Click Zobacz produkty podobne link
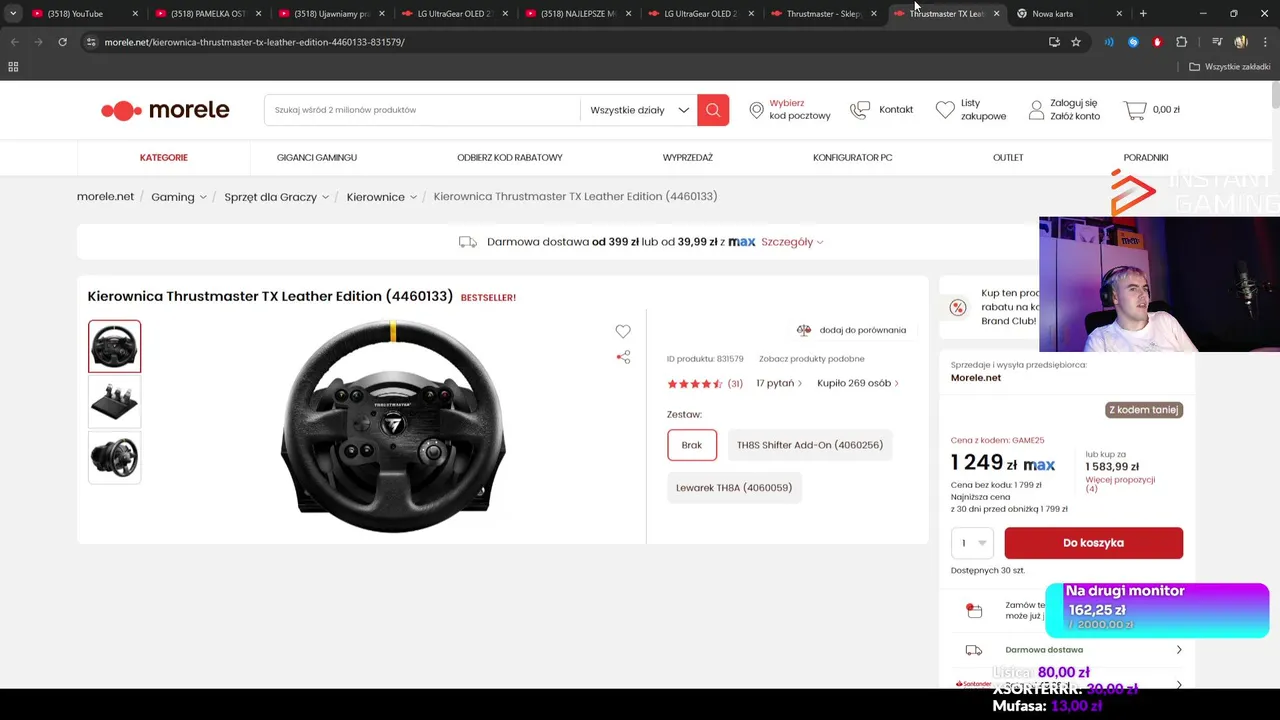 (x=812, y=359)
